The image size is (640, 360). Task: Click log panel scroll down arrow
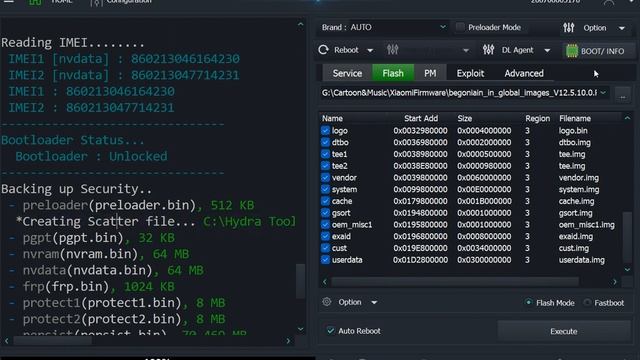pyautogui.click(x=300, y=329)
